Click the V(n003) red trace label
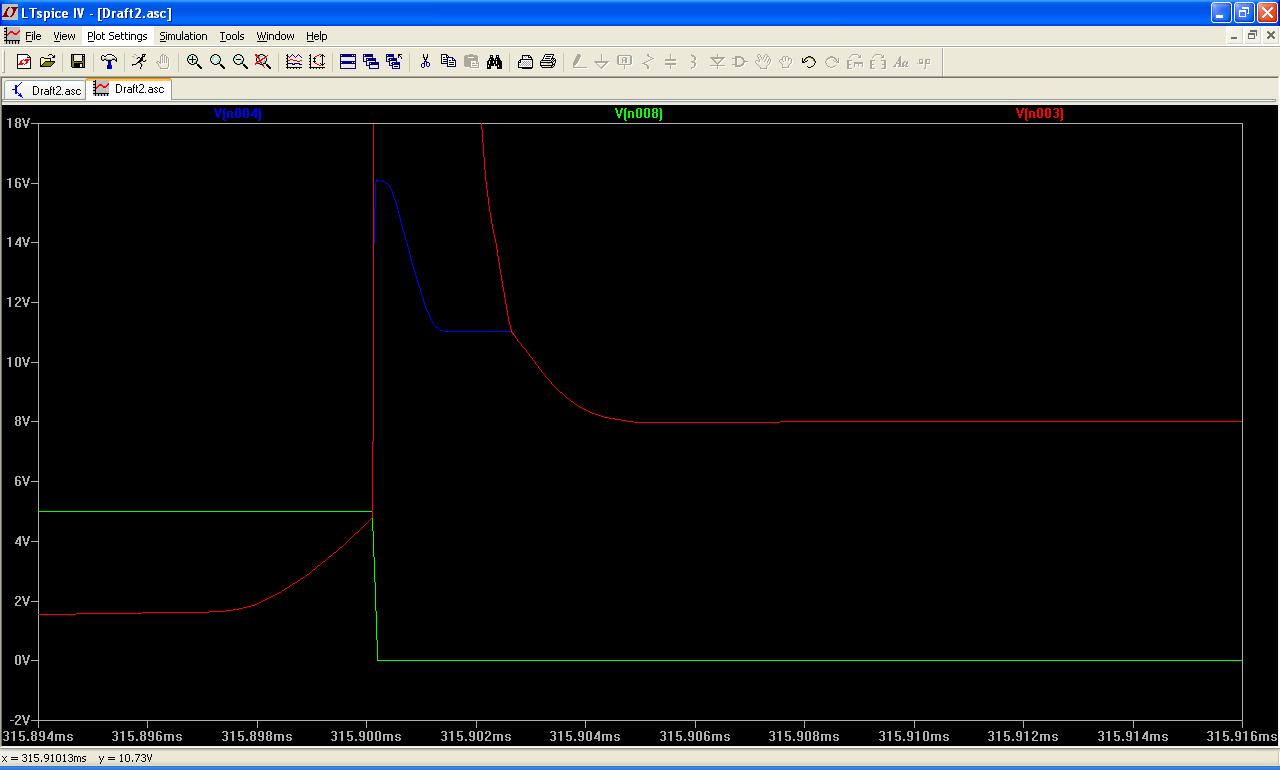The height and width of the screenshot is (770, 1280). 1039,114
